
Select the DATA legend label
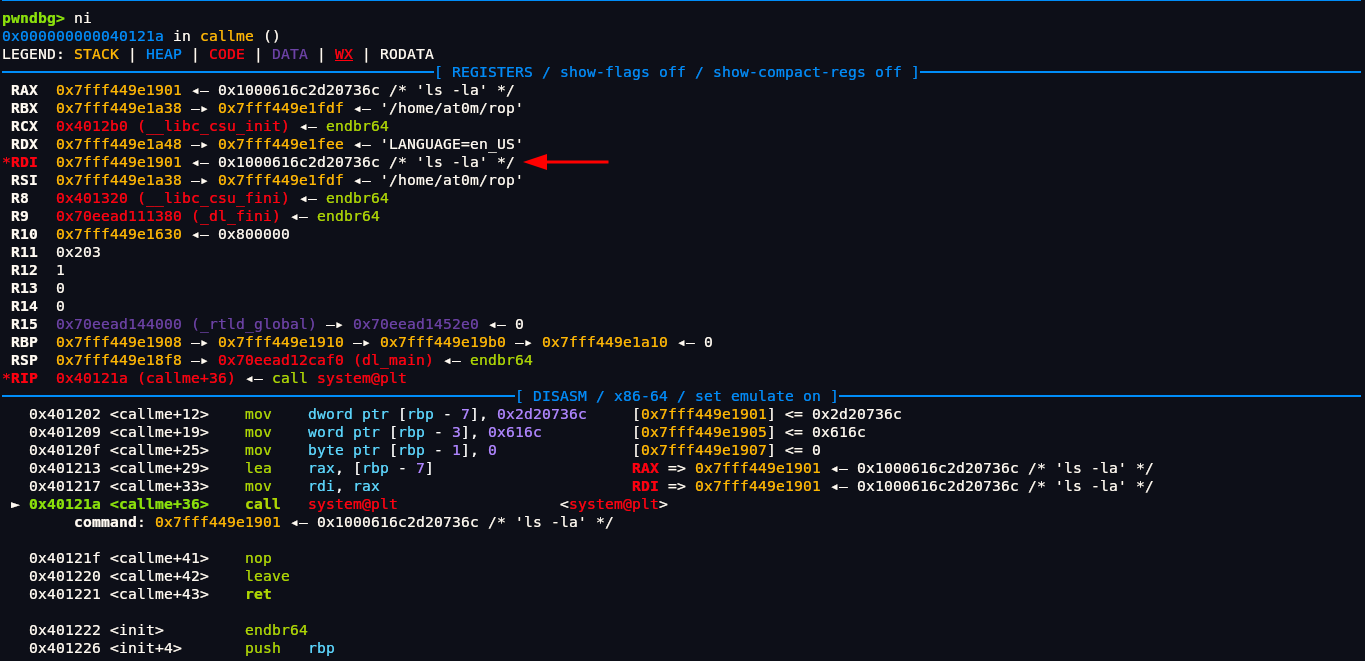tap(290, 54)
